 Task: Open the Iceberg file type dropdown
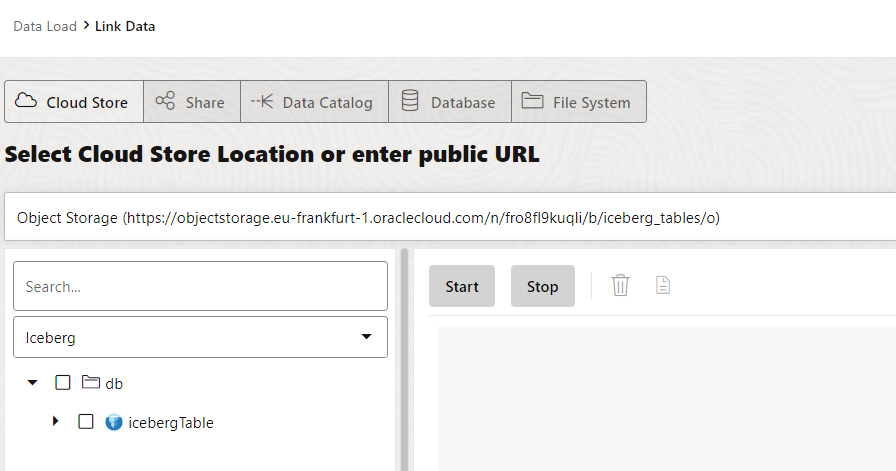[200, 338]
